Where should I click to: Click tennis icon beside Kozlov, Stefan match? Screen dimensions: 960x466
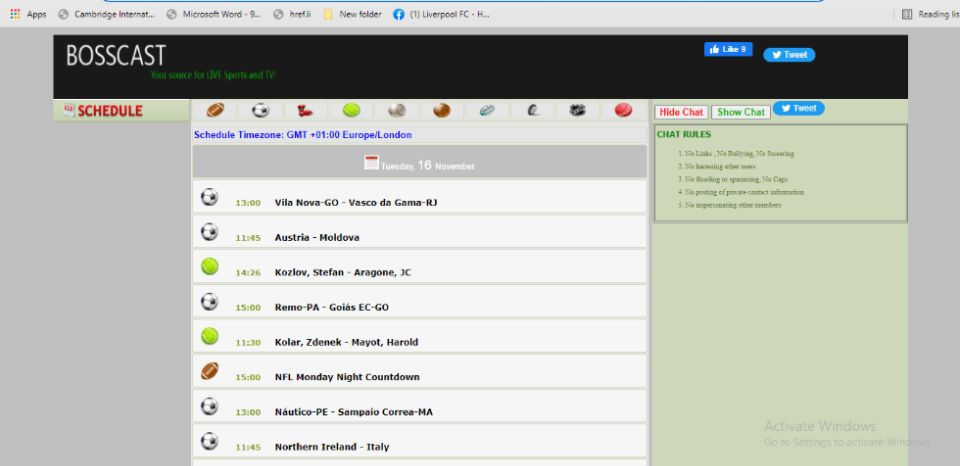209,266
